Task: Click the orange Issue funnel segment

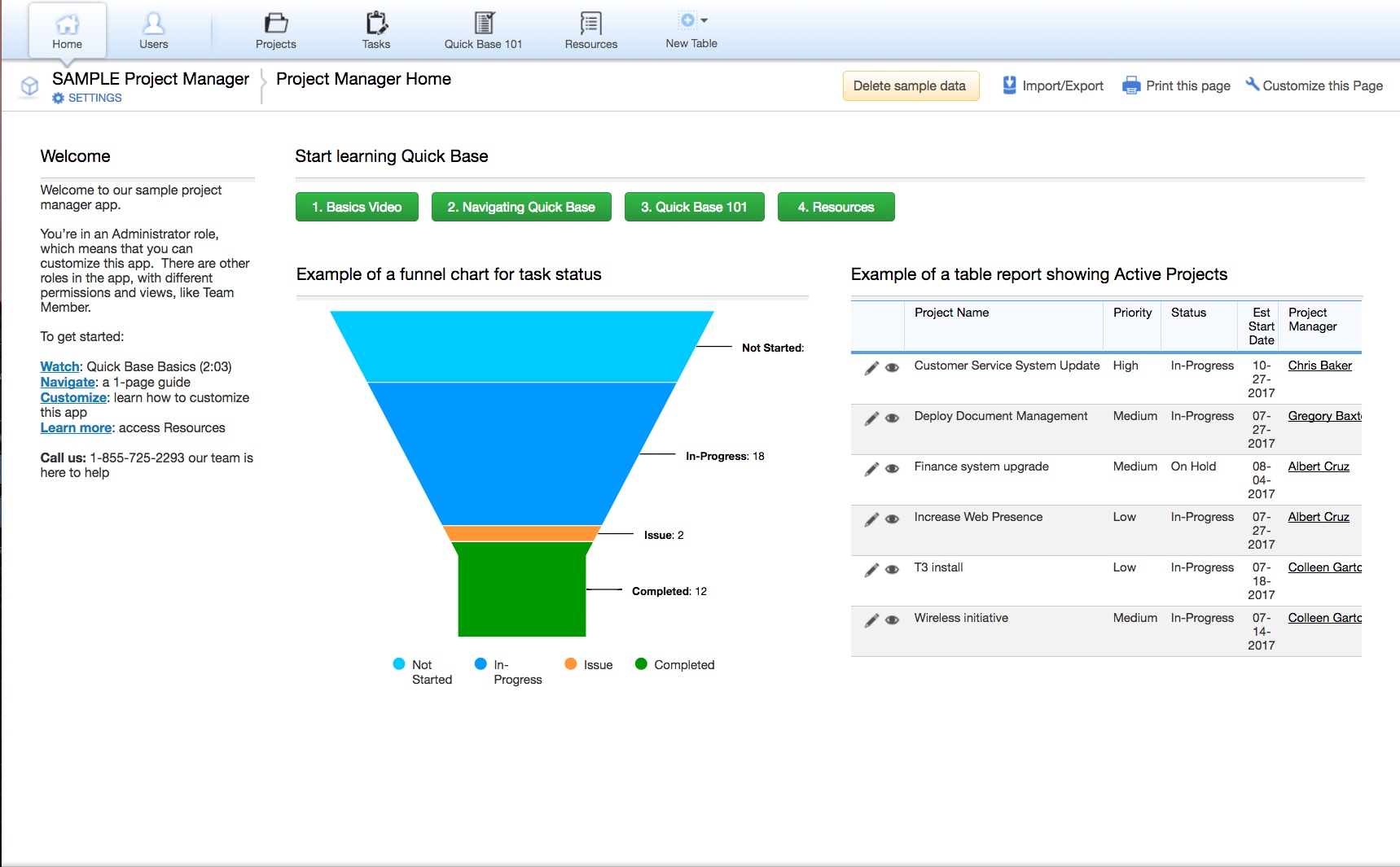Action: tap(521, 534)
